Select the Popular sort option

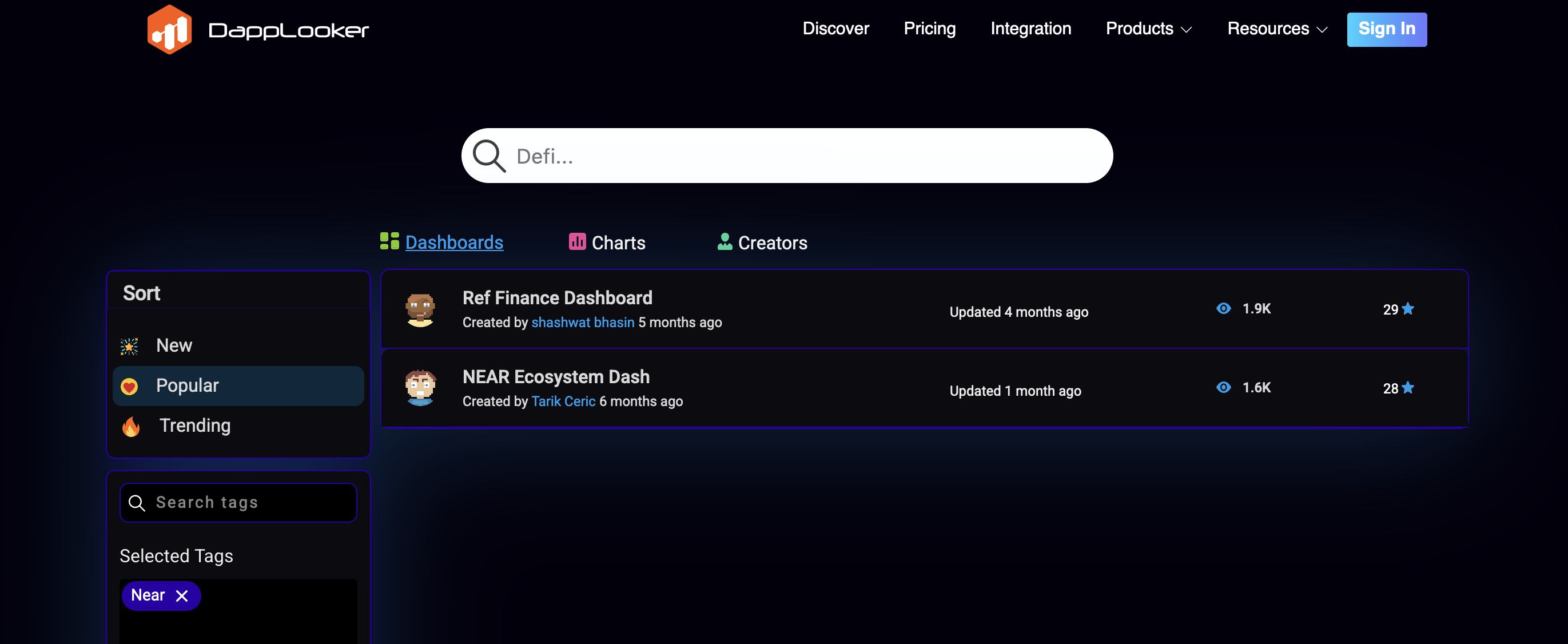(x=187, y=386)
